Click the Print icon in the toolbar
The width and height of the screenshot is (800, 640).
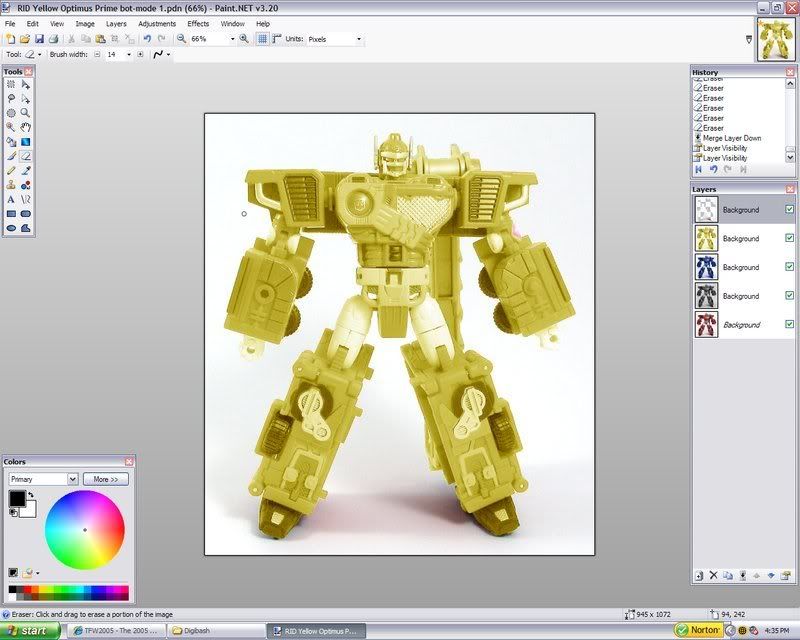(x=54, y=39)
